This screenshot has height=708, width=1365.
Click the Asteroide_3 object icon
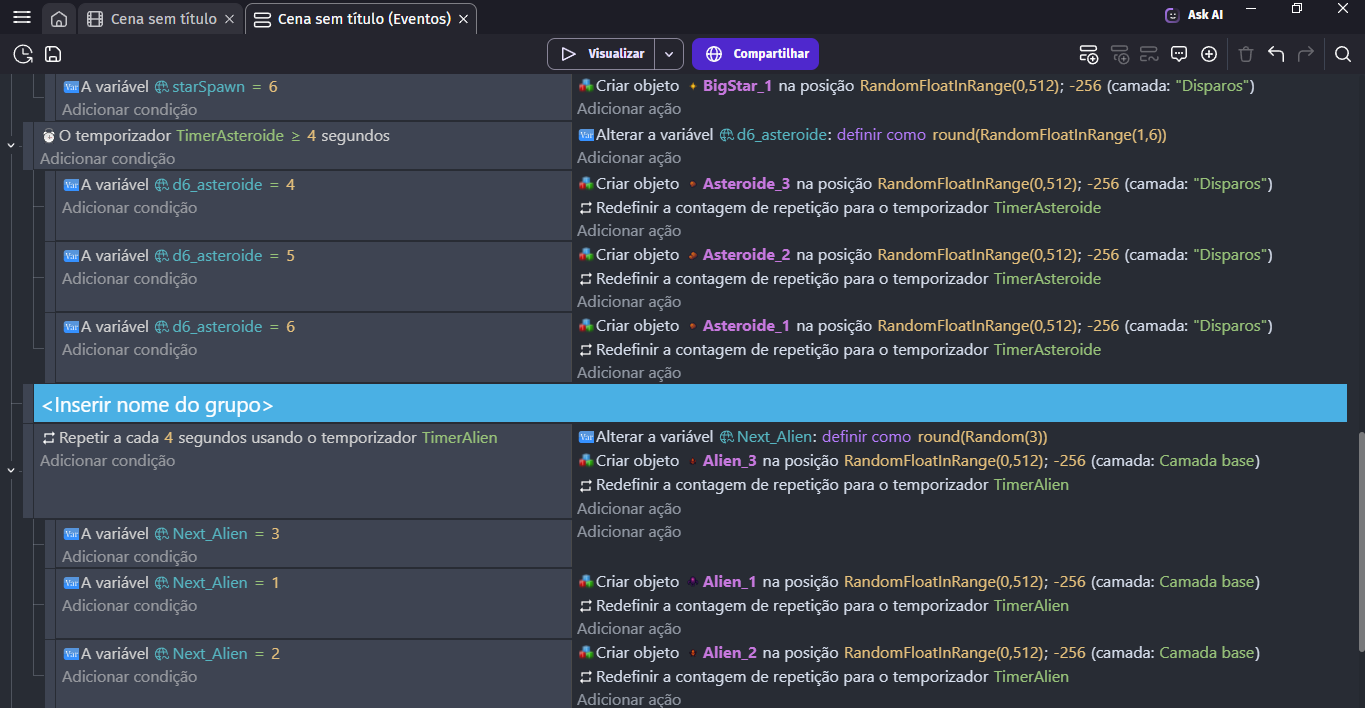pos(691,184)
